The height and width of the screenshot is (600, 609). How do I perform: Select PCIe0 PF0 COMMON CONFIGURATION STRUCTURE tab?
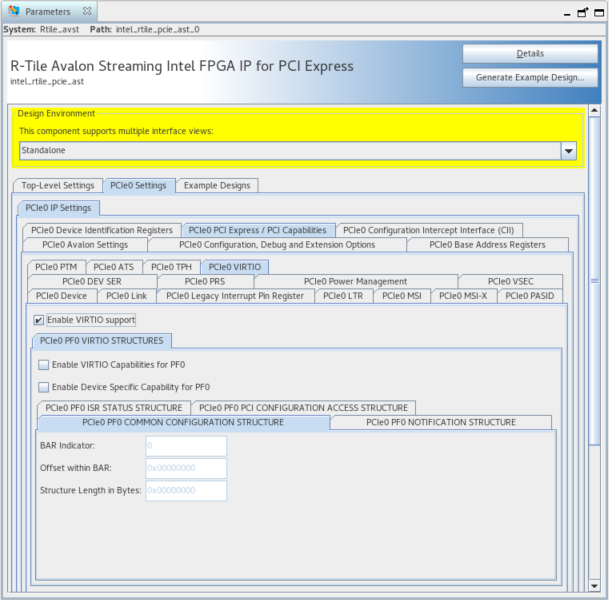183,423
